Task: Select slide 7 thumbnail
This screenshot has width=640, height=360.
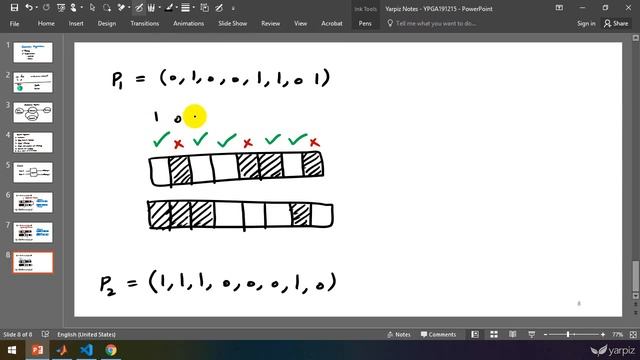Action: click(x=33, y=232)
